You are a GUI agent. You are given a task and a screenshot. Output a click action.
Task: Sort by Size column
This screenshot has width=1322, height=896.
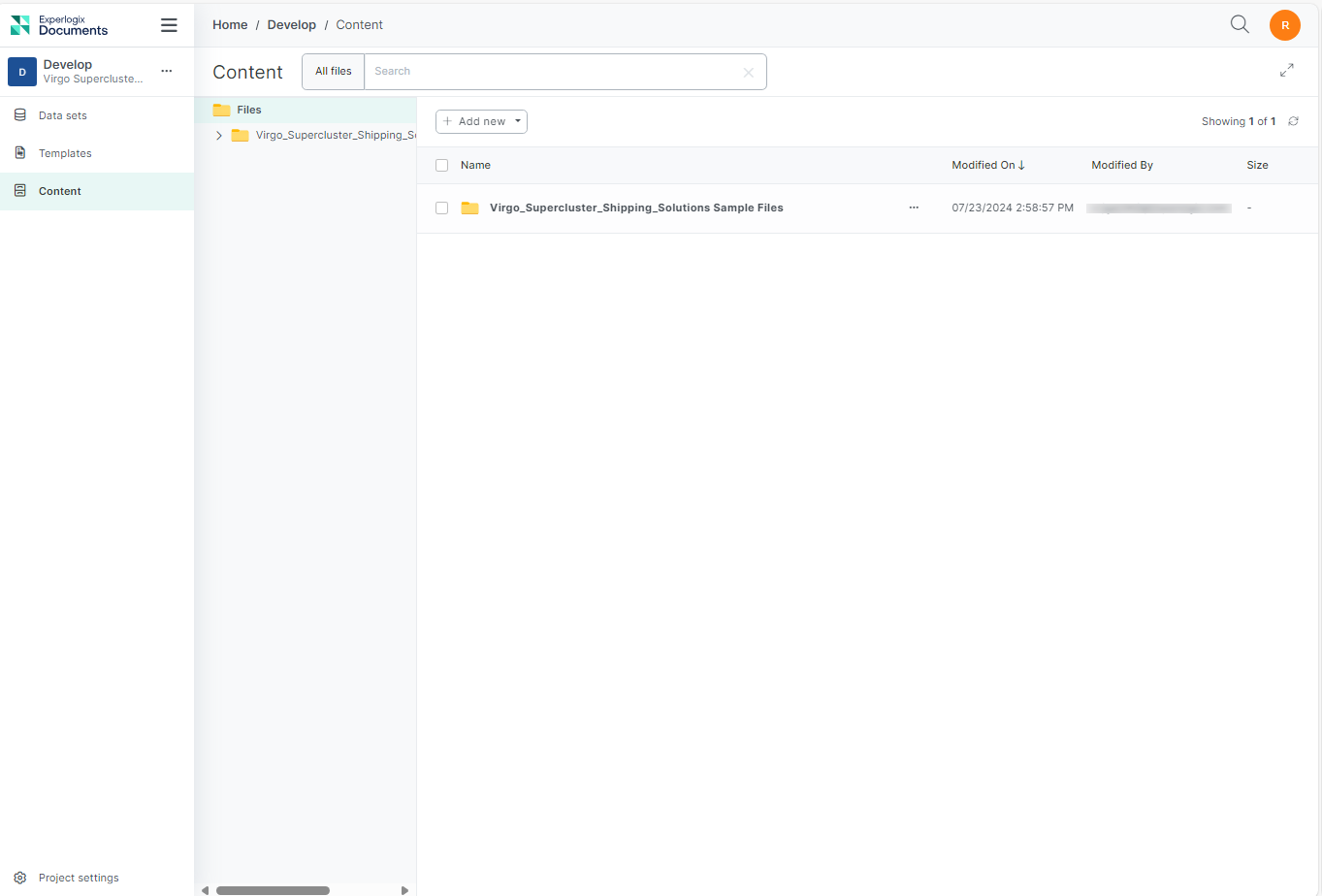[1258, 166]
